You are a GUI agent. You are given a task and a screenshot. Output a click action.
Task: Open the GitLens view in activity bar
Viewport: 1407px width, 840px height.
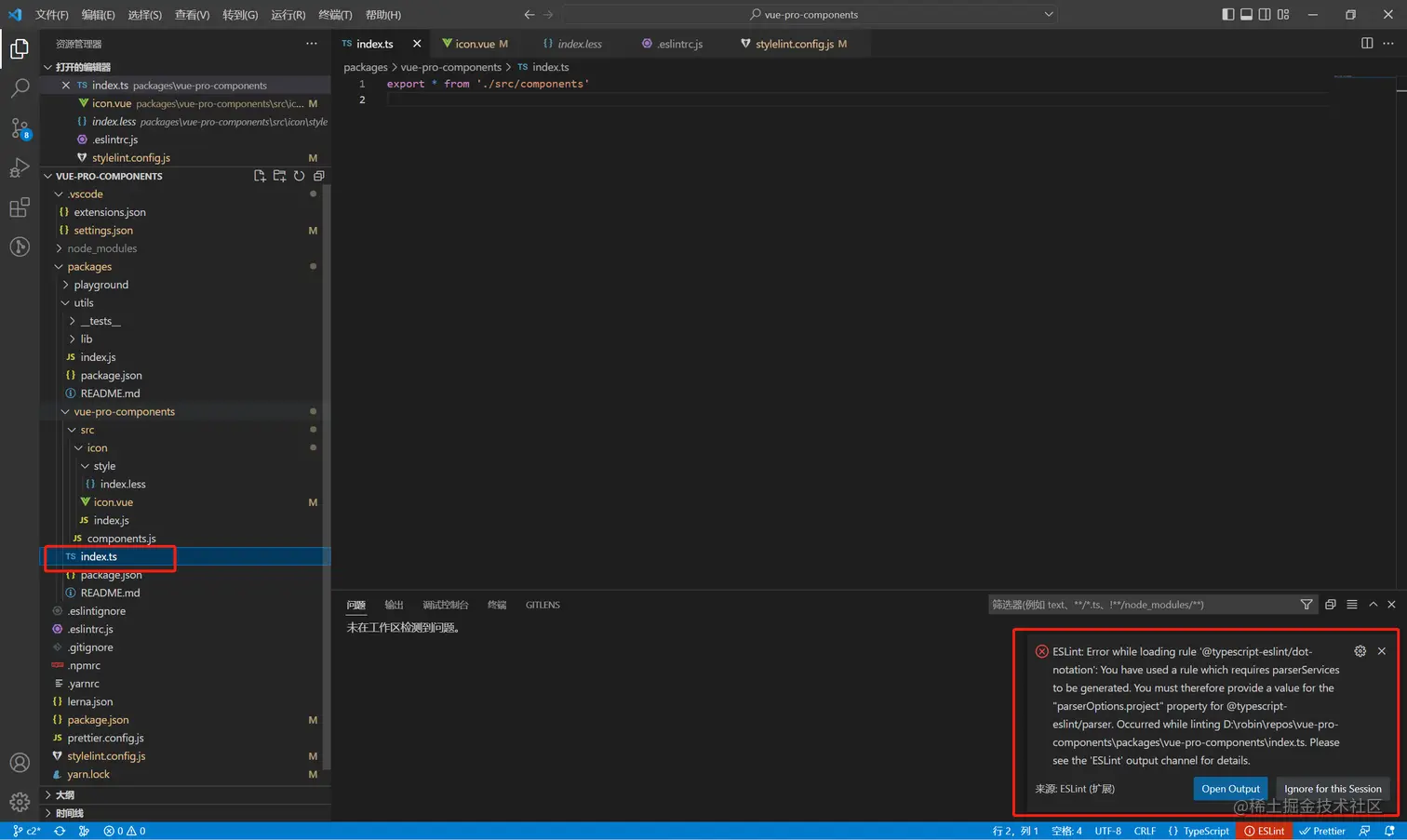click(20, 247)
